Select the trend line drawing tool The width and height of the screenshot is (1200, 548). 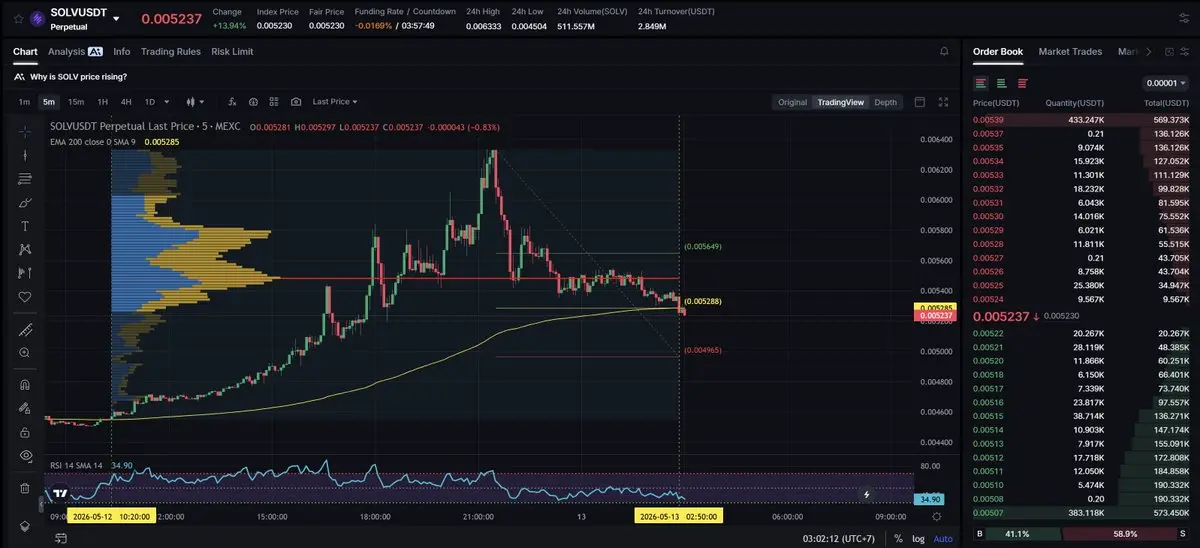click(x=25, y=155)
